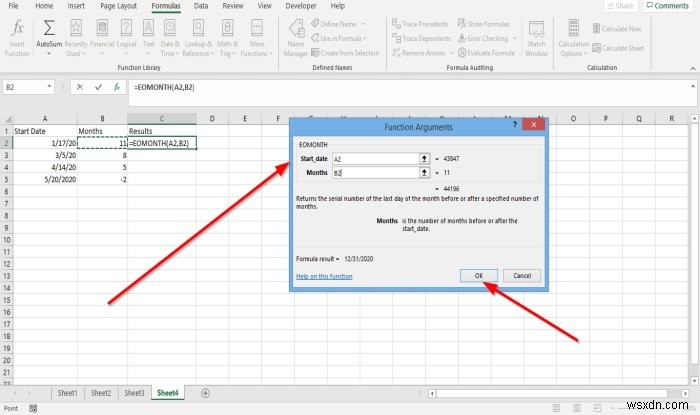
Task: Expand the Name Box dropdown
Action: point(49,87)
